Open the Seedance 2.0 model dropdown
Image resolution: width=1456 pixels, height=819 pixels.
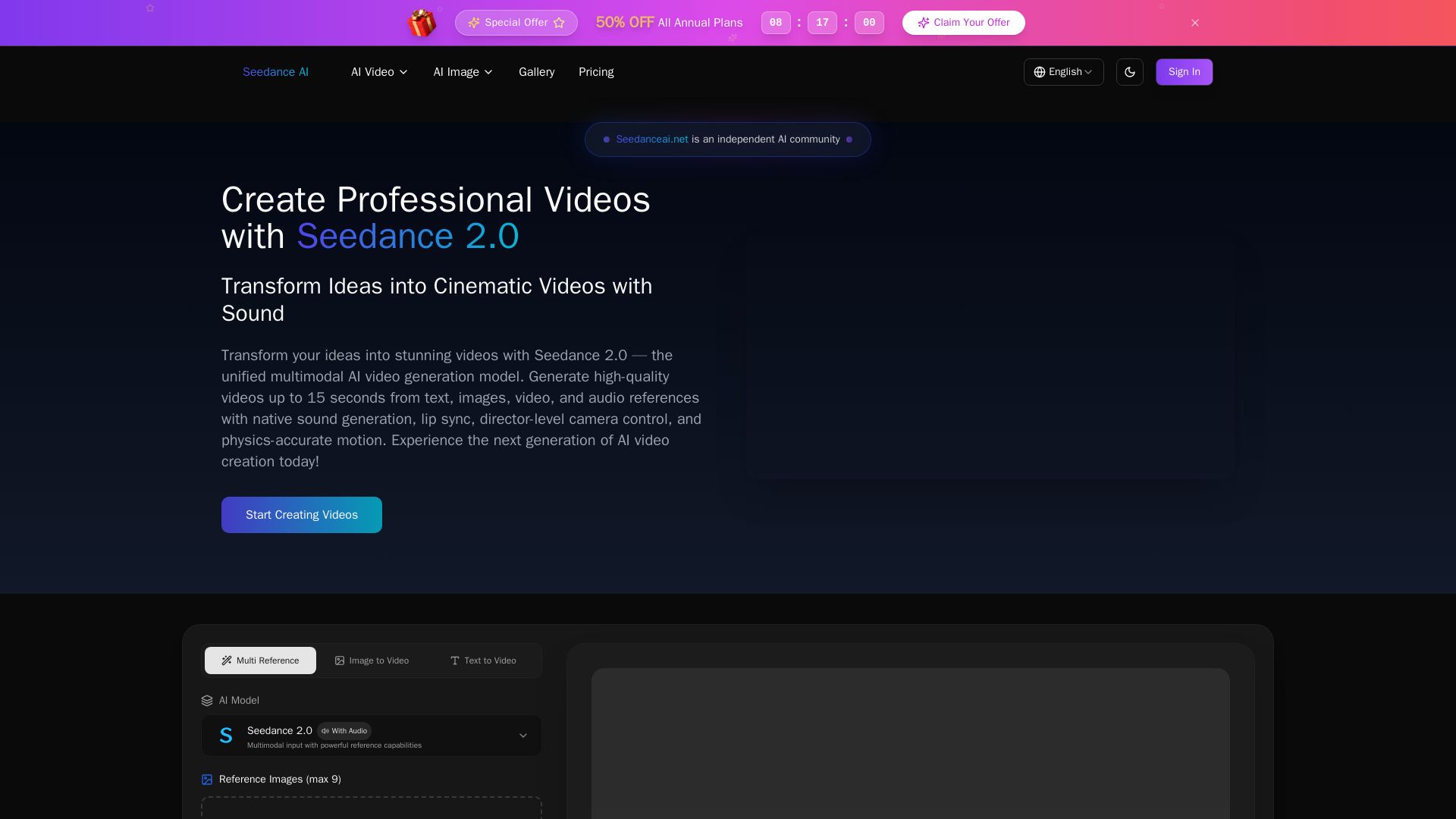pos(372,736)
